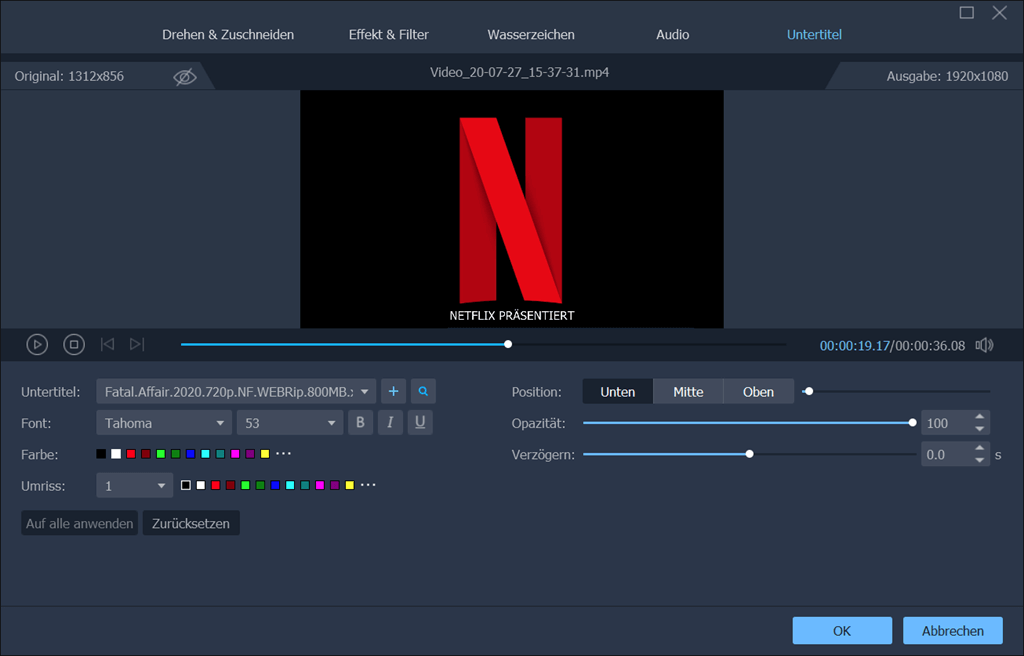This screenshot has height=656, width=1024.
Task: Stop the video playback
Action: (x=74, y=344)
